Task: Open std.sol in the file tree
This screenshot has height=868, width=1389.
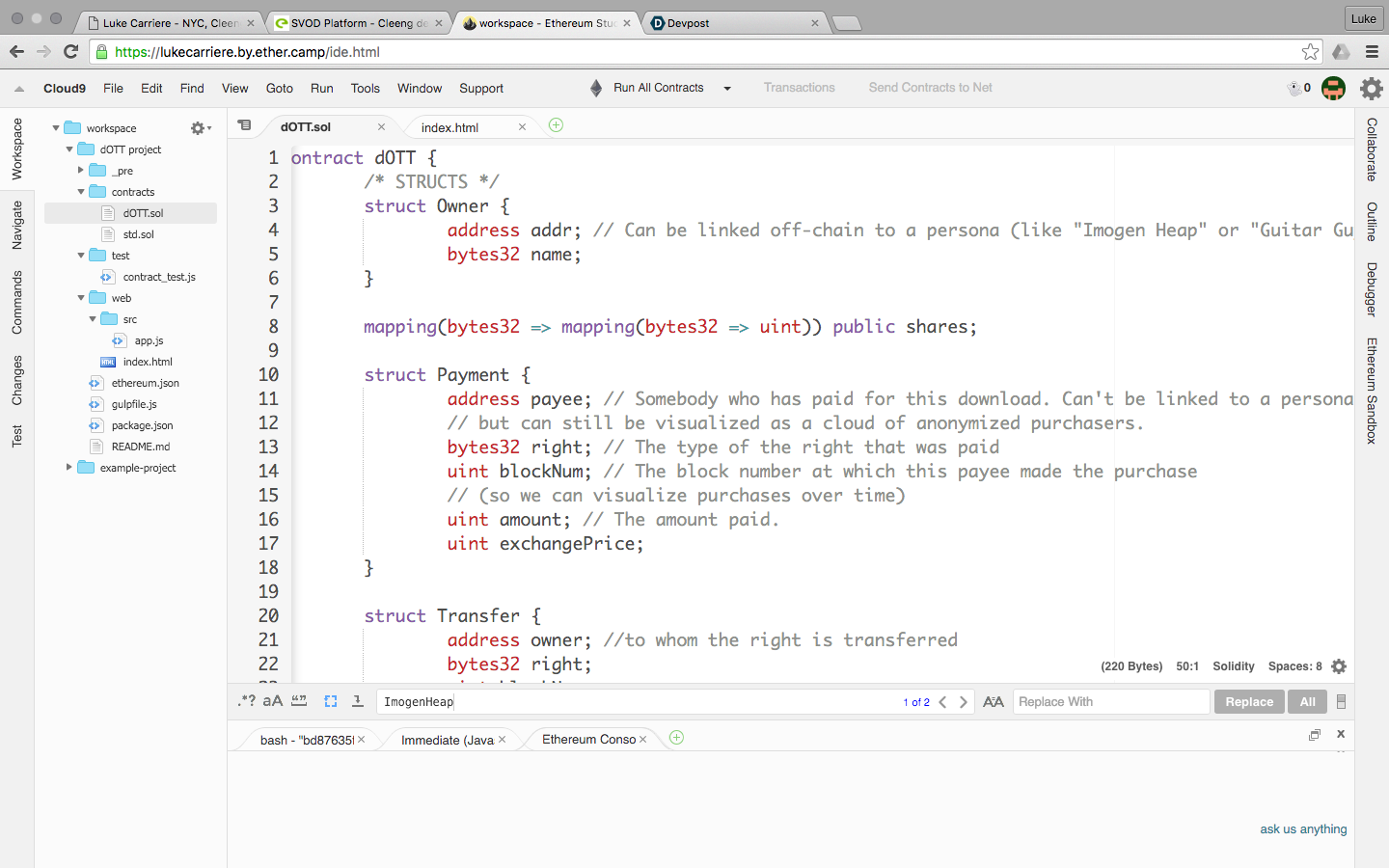Action: pos(138,234)
